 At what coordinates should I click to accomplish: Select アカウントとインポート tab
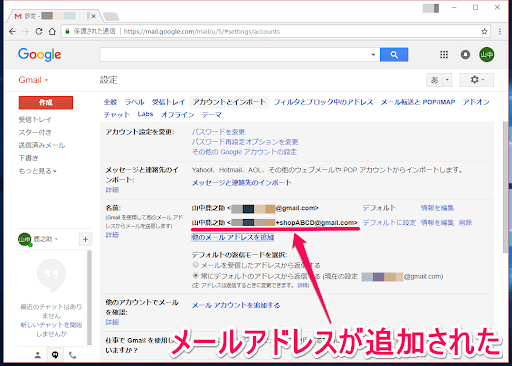point(229,102)
